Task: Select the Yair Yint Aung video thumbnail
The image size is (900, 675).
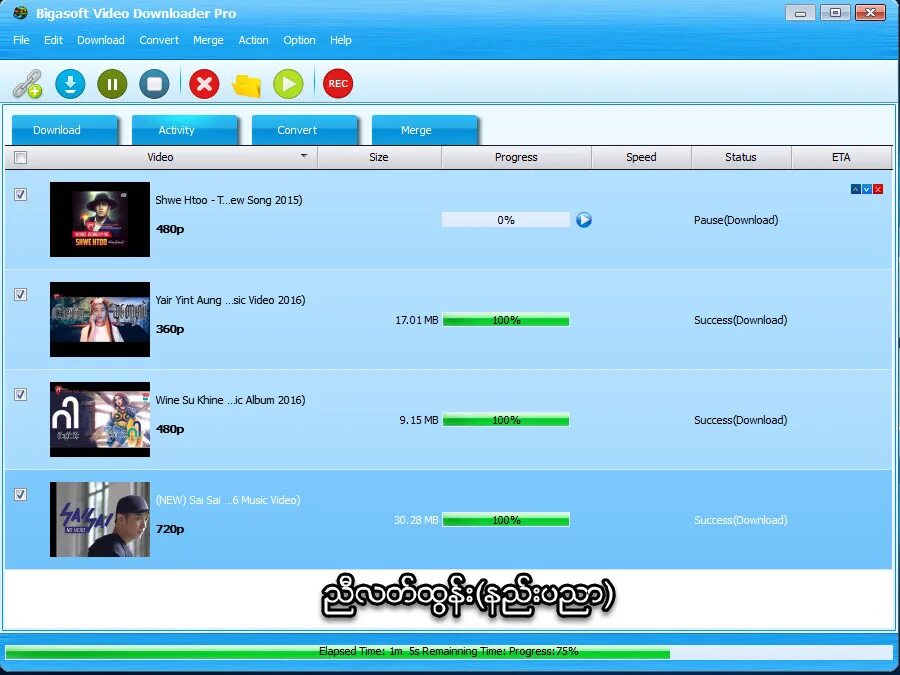Action: click(100, 319)
